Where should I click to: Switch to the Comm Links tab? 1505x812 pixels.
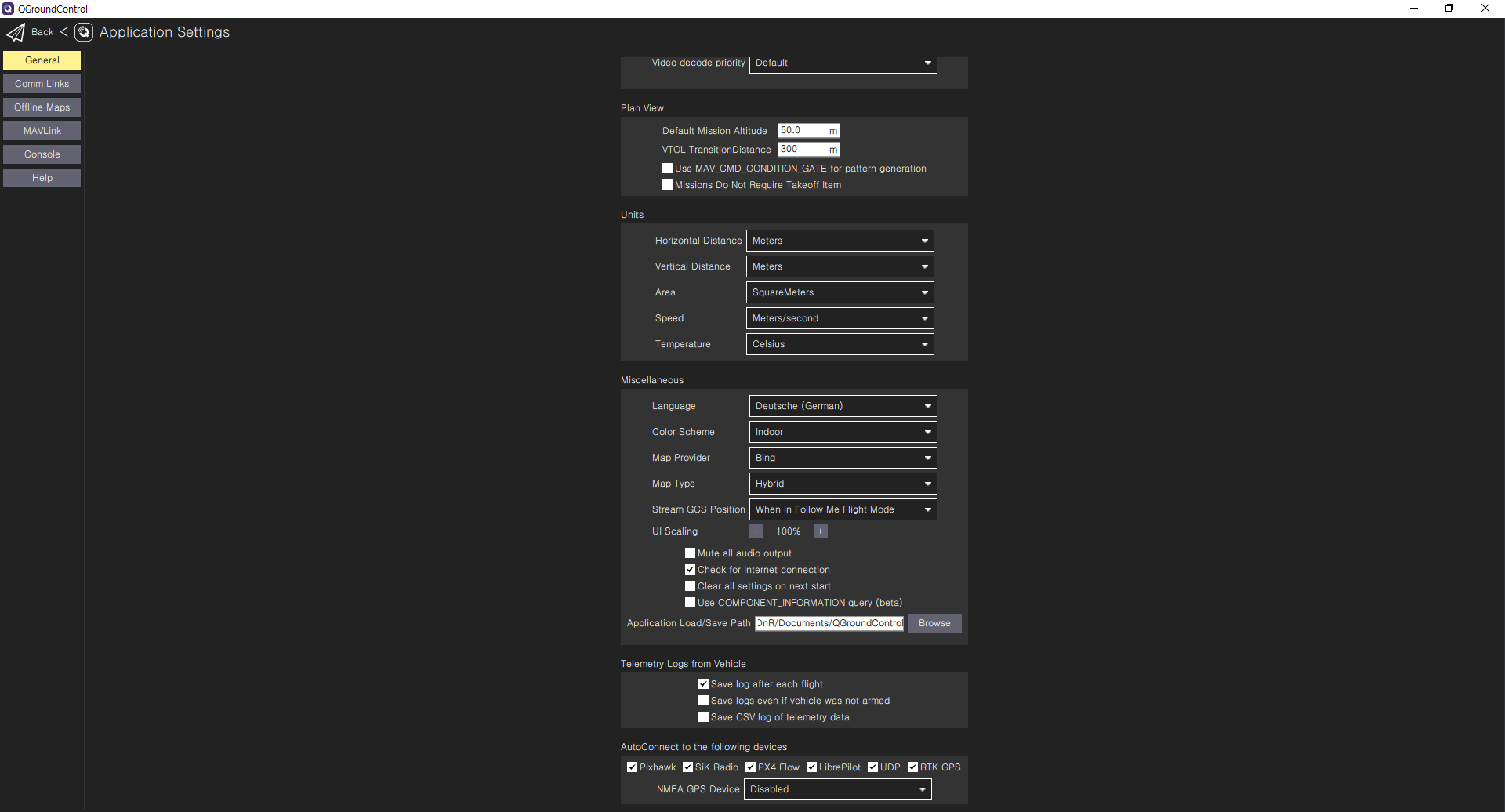point(42,83)
